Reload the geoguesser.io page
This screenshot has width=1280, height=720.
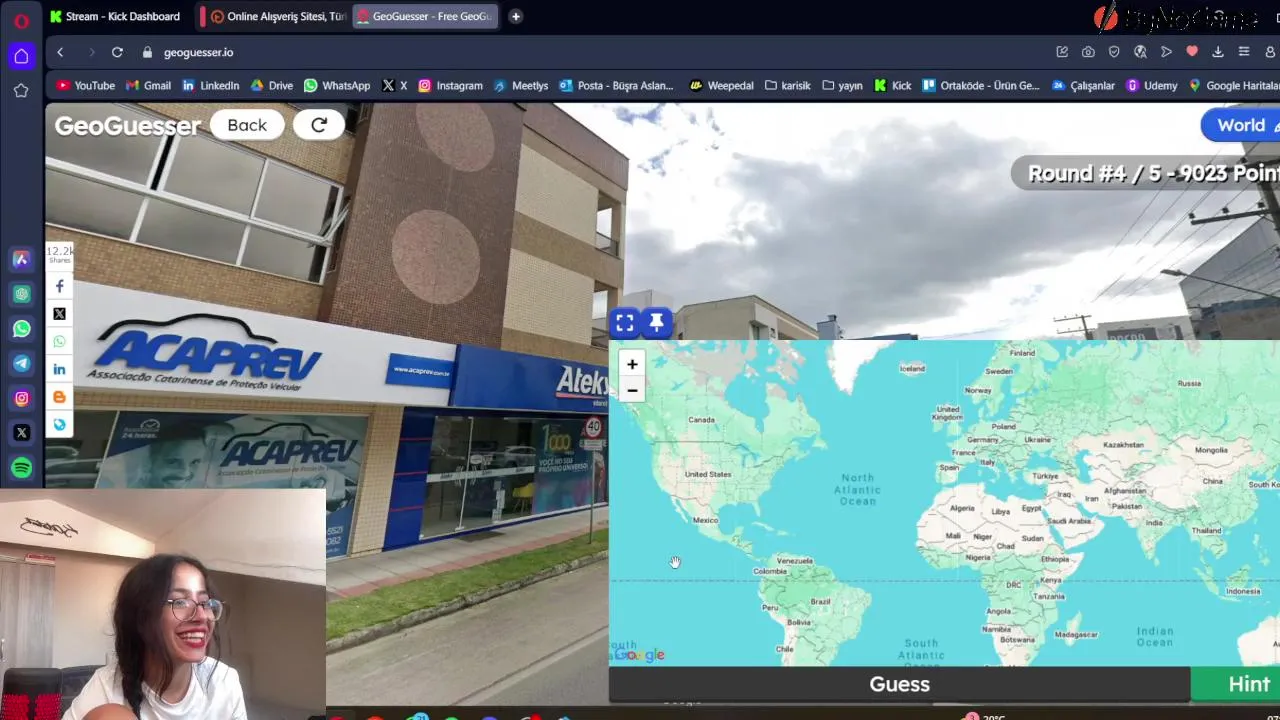click(x=117, y=52)
